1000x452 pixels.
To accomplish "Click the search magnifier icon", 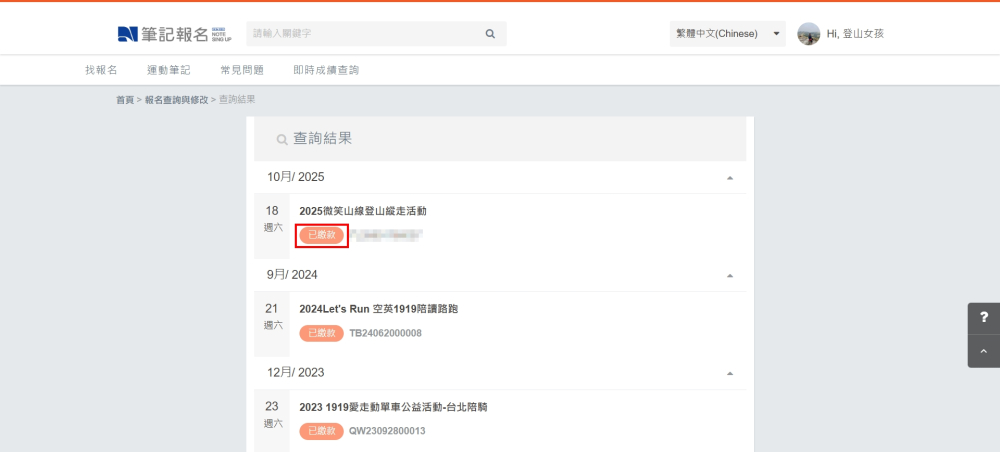I will pyautogui.click(x=490, y=34).
